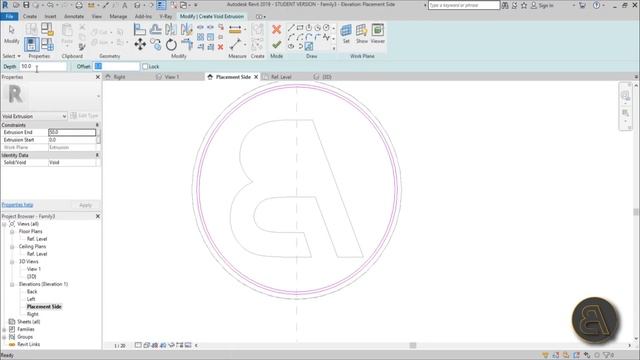Click the Trim/Extend to Corner tool

[187, 44]
